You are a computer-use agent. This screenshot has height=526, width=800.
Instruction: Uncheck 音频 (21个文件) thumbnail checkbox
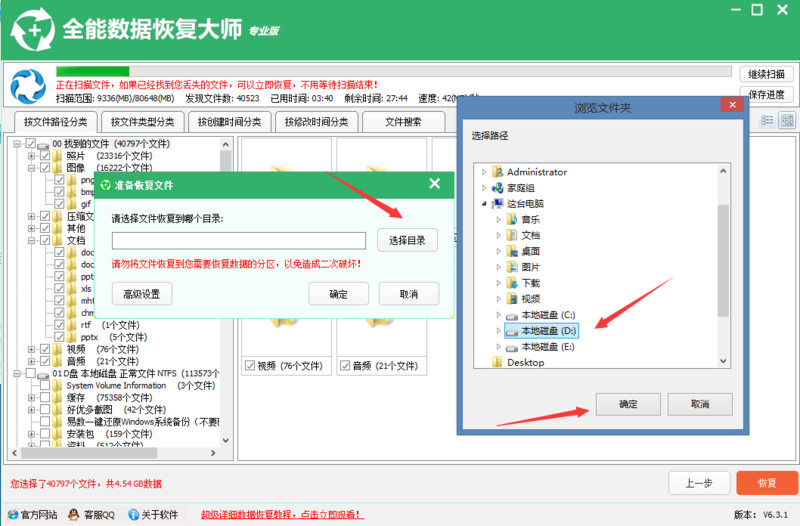pyautogui.click(x=345, y=365)
